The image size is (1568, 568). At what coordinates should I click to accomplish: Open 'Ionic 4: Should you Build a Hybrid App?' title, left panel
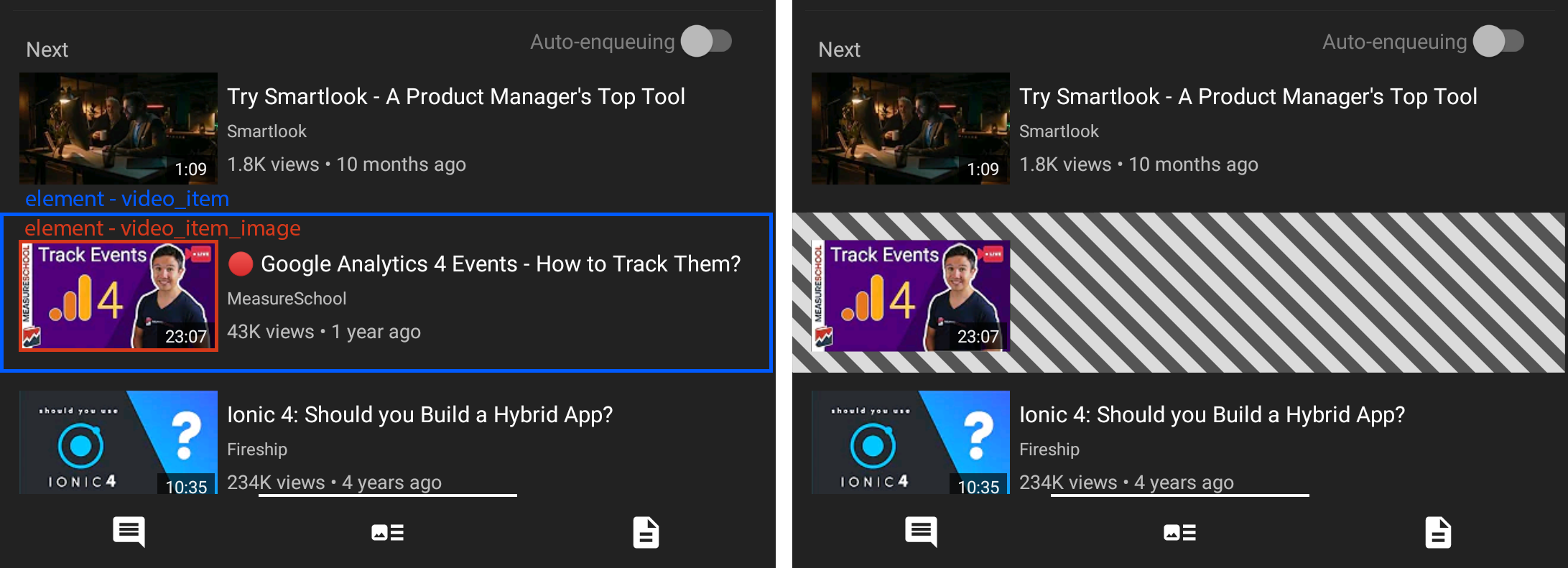pyautogui.click(x=420, y=414)
